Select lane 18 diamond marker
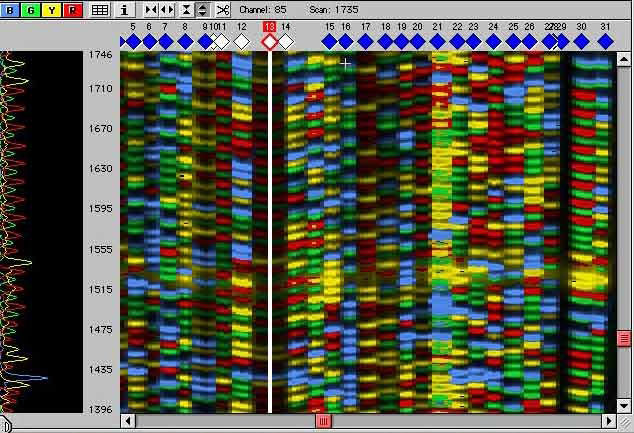The width and height of the screenshot is (634, 433). (x=385, y=42)
